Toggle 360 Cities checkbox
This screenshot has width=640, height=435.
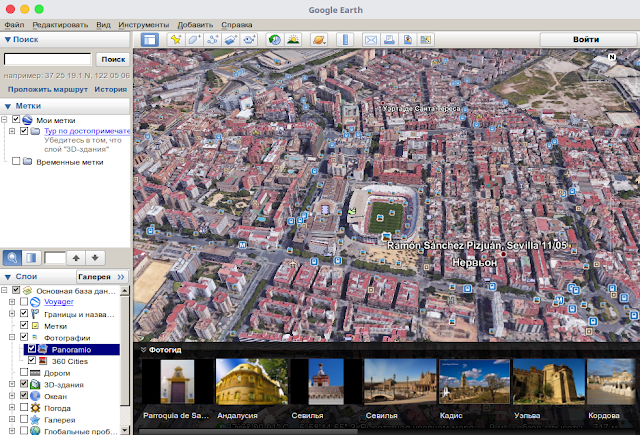31,360
